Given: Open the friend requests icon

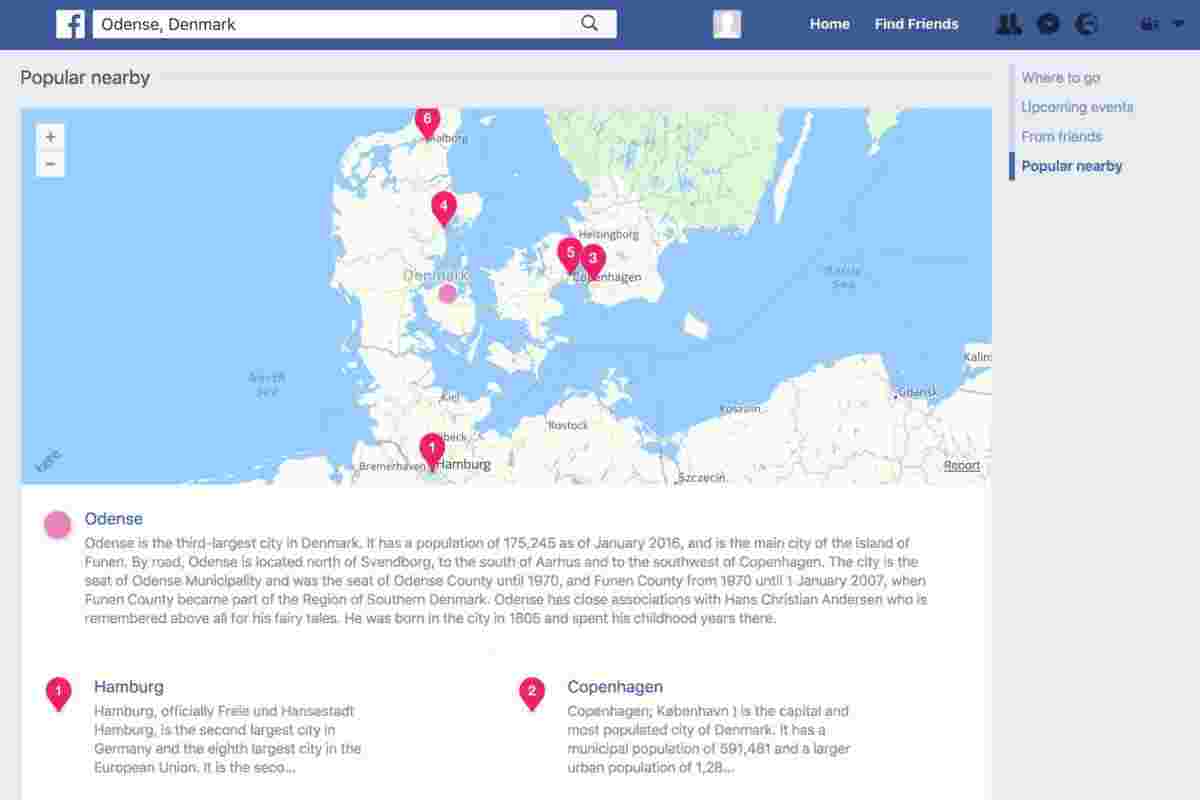Looking at the screenshot, I should click(1009, 24).
